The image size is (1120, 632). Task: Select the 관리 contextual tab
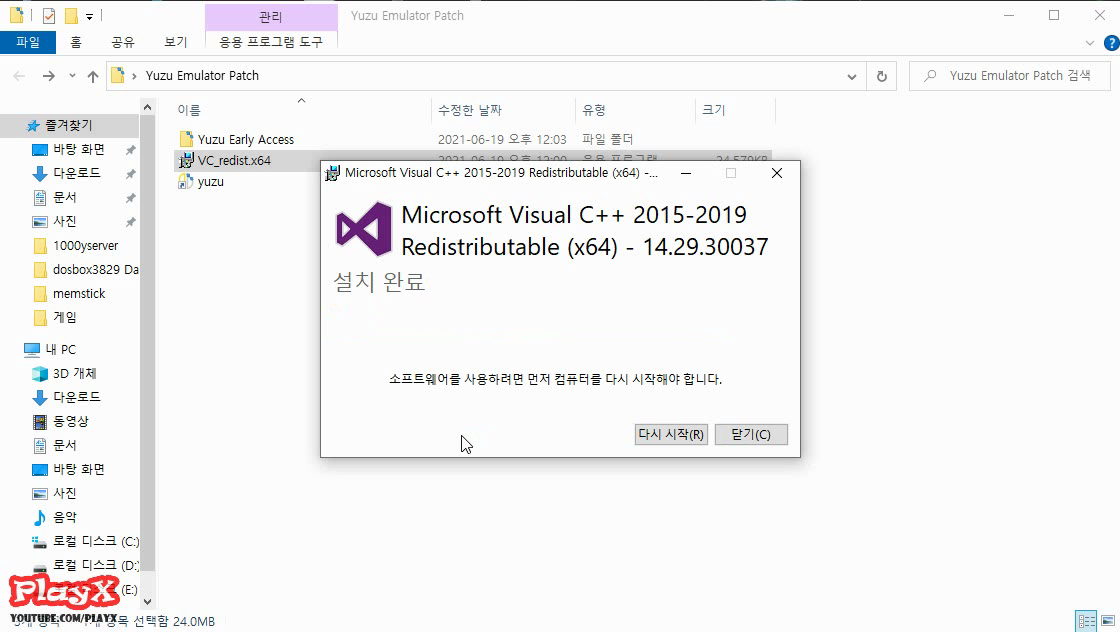[x=271, y=16]
